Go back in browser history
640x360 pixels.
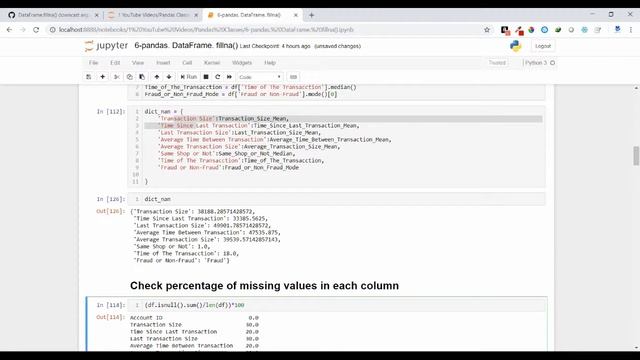9,30
